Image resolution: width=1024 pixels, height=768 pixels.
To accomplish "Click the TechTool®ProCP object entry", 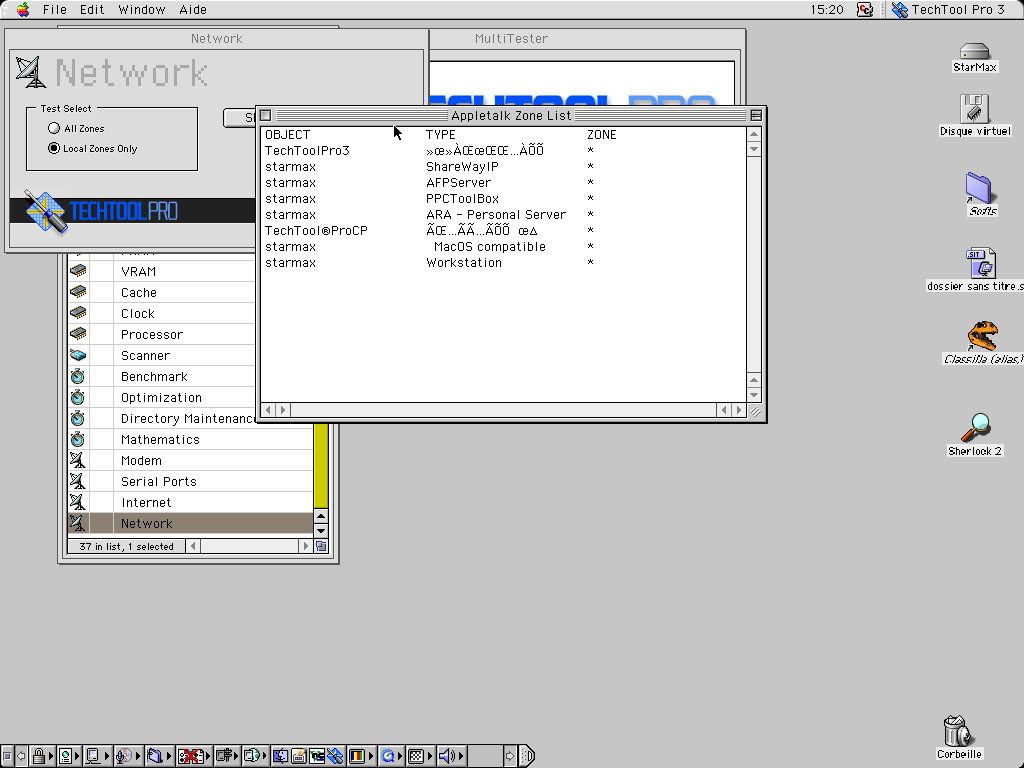I will [x=316, y=231].
